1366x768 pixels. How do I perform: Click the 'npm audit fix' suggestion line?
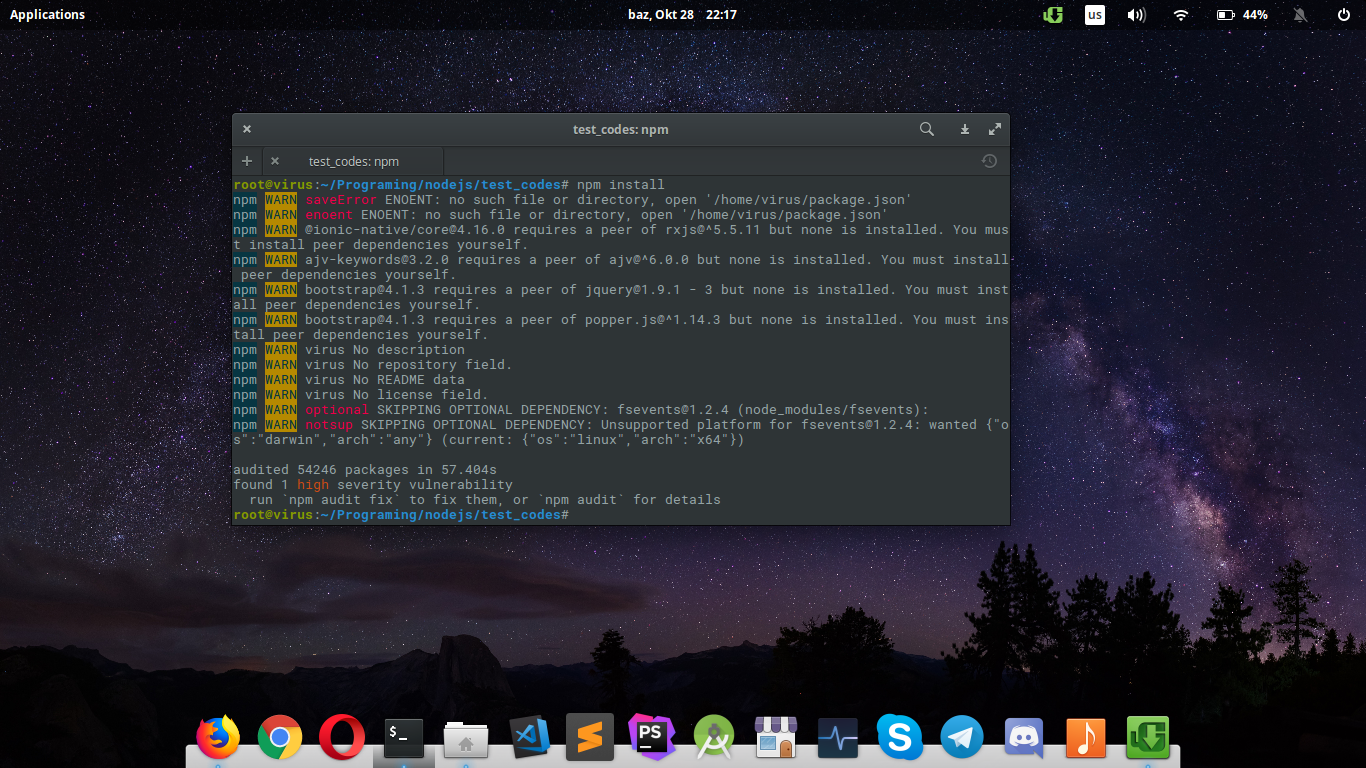tap(485, 500)
